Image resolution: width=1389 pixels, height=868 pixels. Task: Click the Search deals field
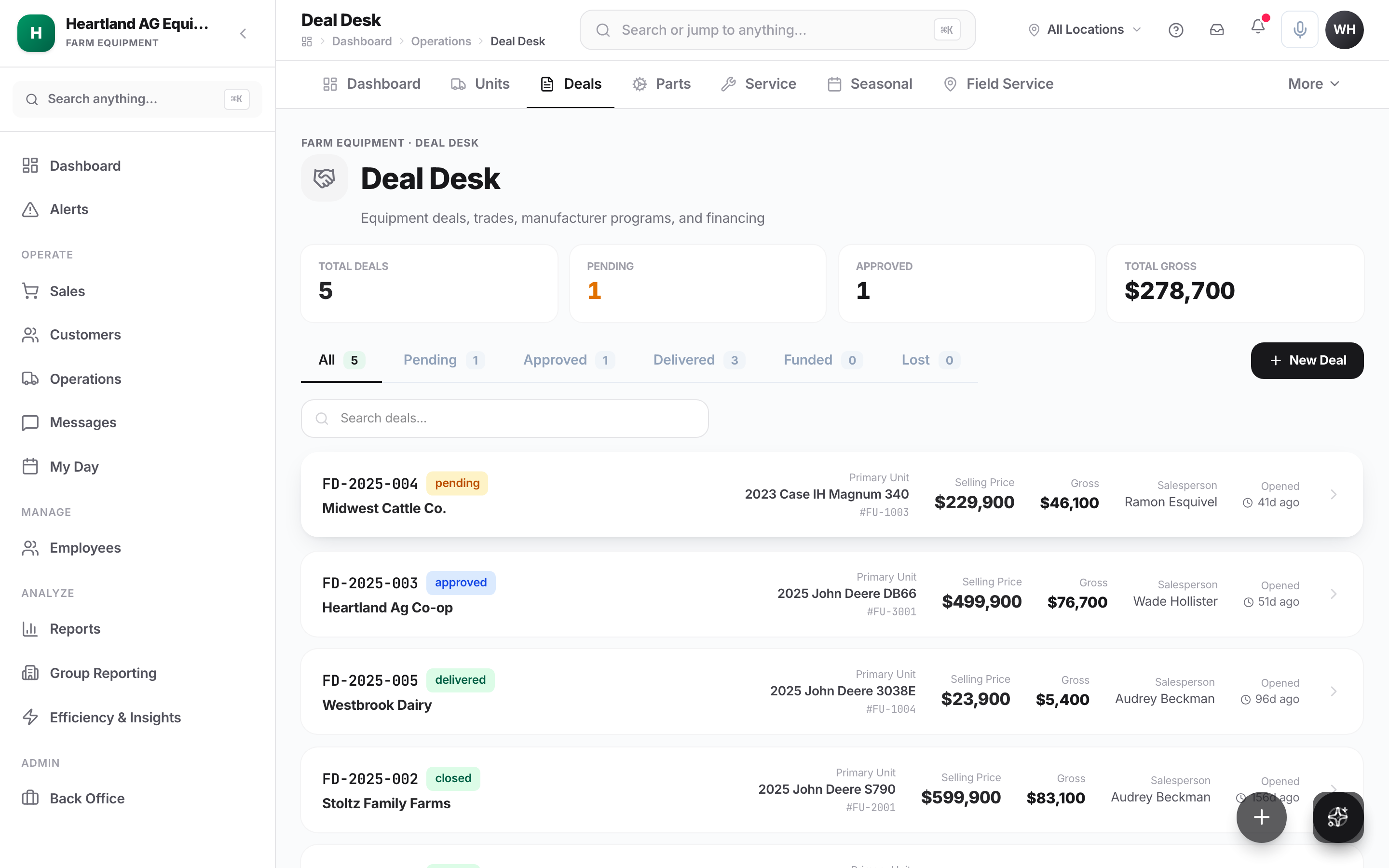click(504, 418)
